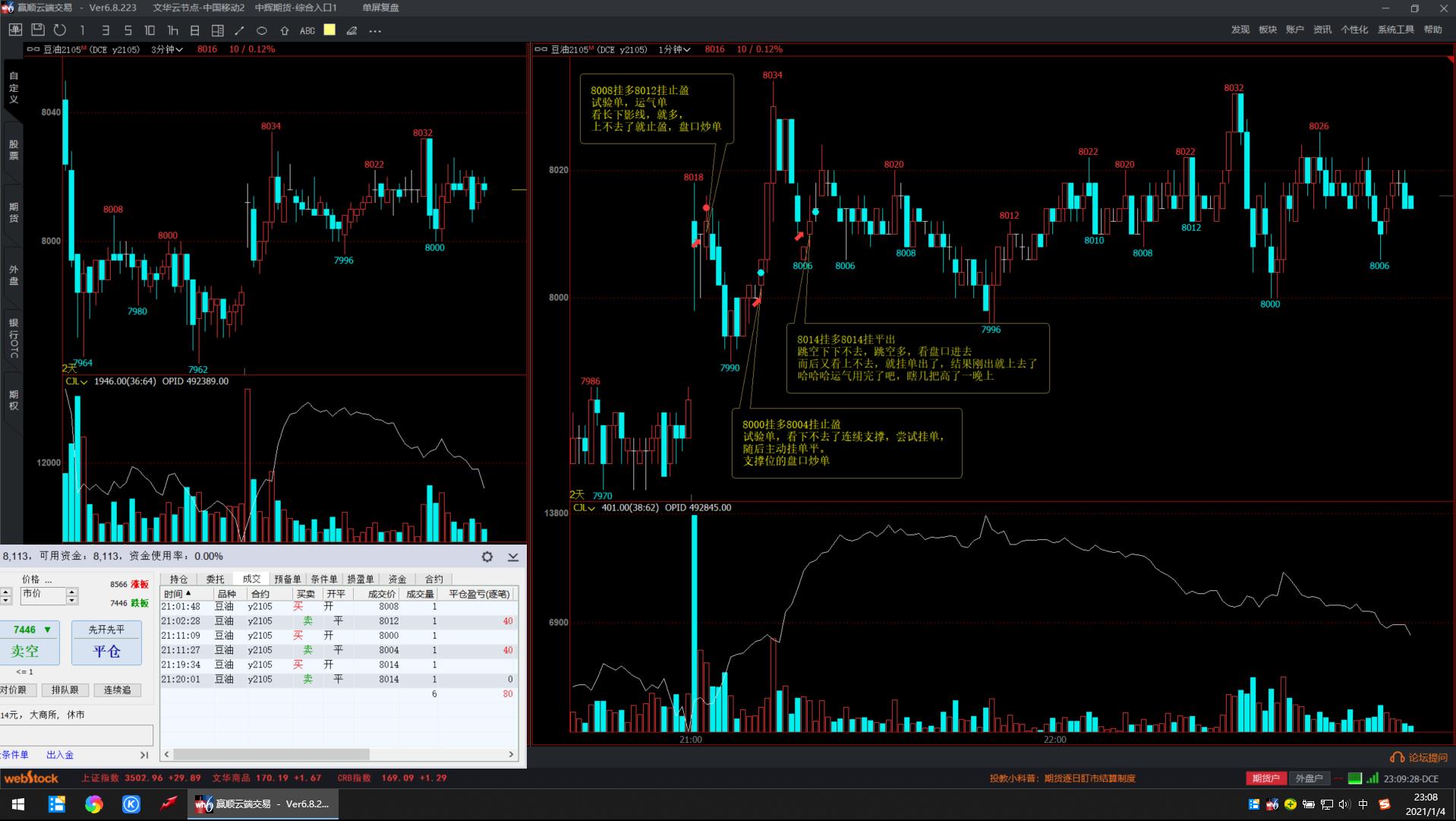Switch to the 1h period button
The image size is (1456, 821).
(x=172, y=30)
